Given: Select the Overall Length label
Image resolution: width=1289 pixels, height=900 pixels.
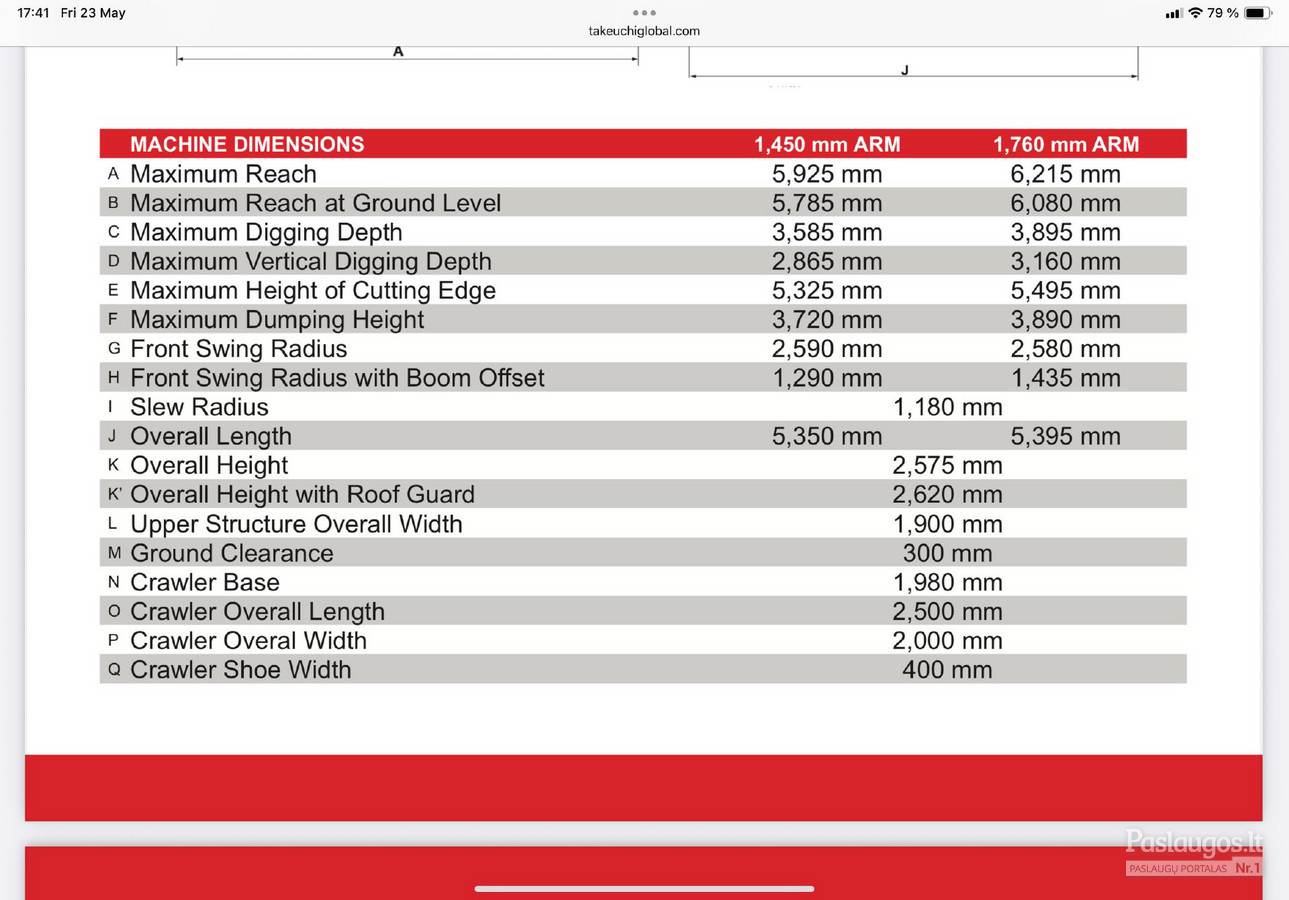Looking at the screenshot, I should (211, 436).
